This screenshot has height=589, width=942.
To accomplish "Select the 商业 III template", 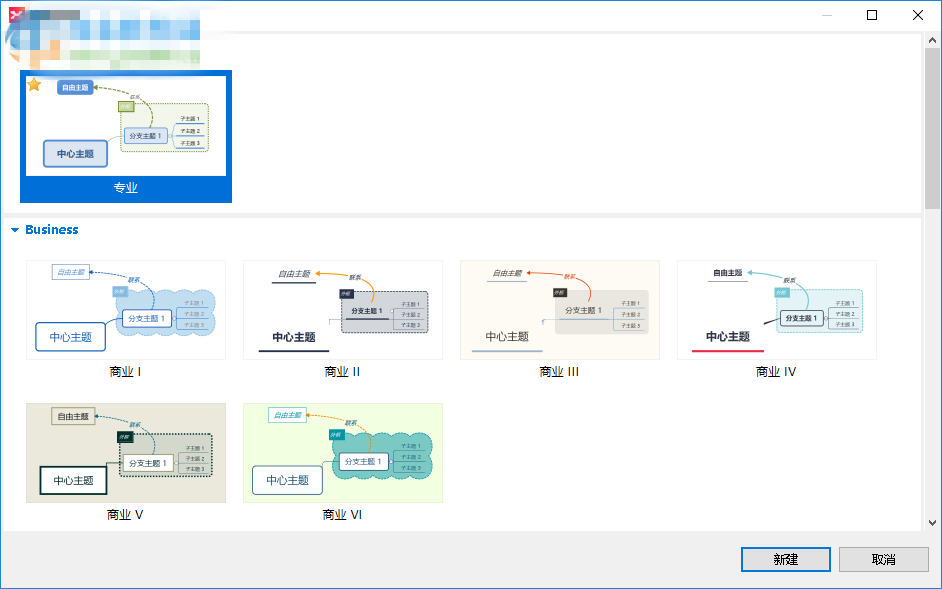I will [559, 310].
